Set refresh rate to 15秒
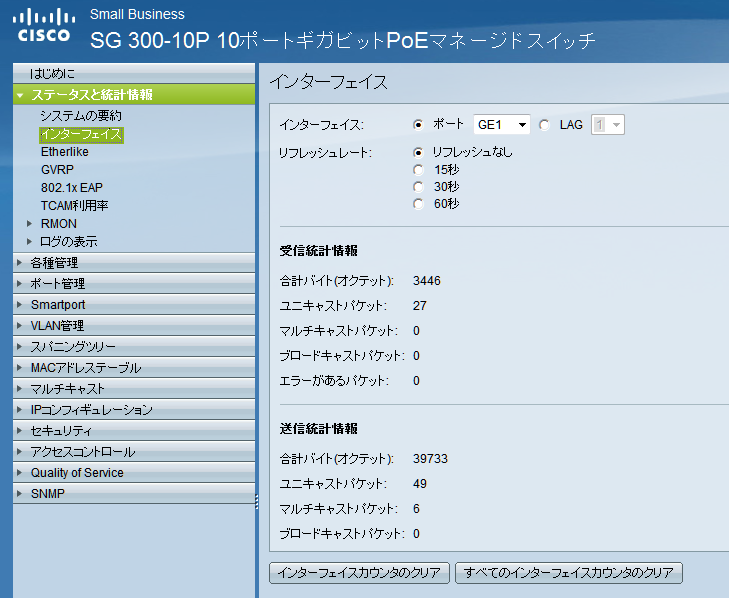The width and height of the screenshot is (731, 598). coord(418,170)
